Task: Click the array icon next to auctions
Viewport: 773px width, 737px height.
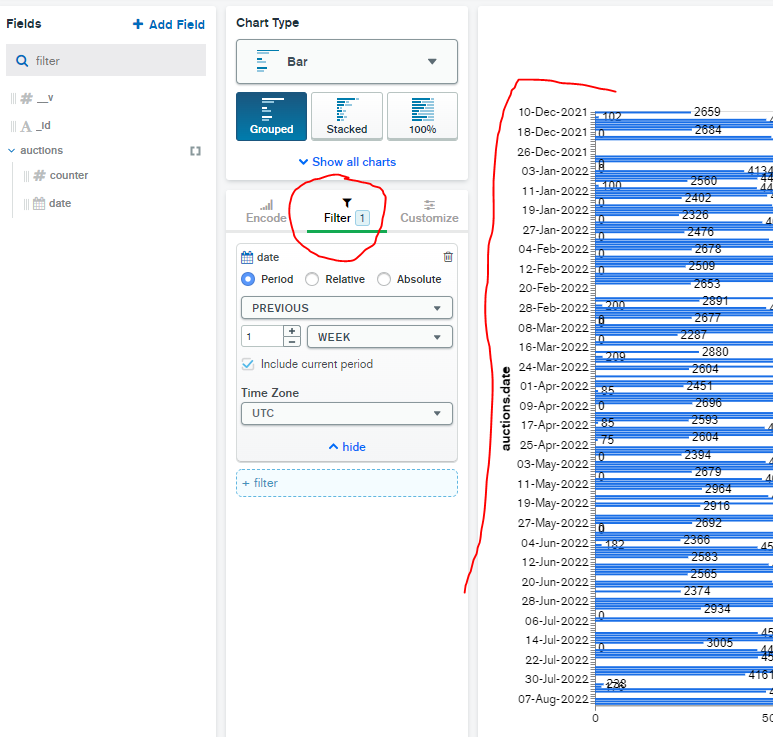Action: click(x=196, y=151)
